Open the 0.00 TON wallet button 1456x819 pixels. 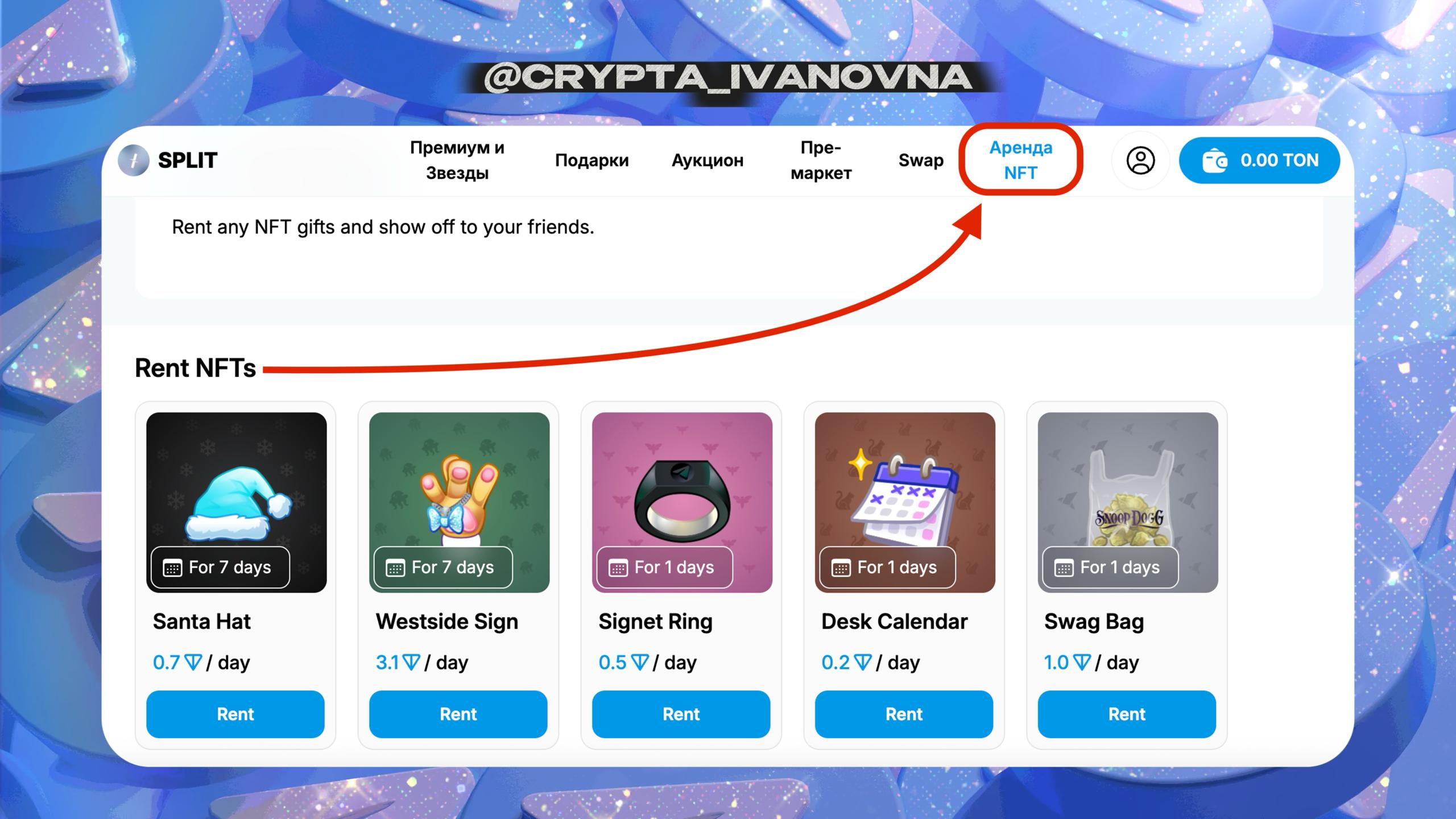[x=1259, y=160]
